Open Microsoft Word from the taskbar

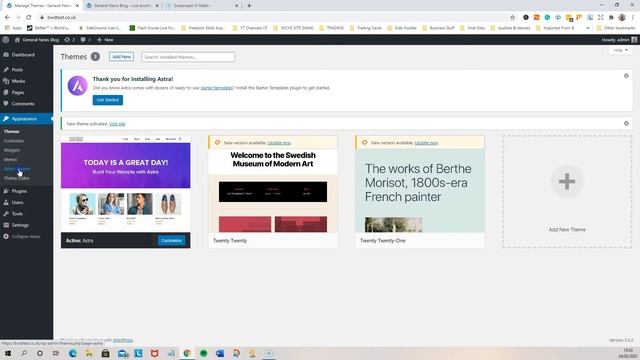(220, 353)
